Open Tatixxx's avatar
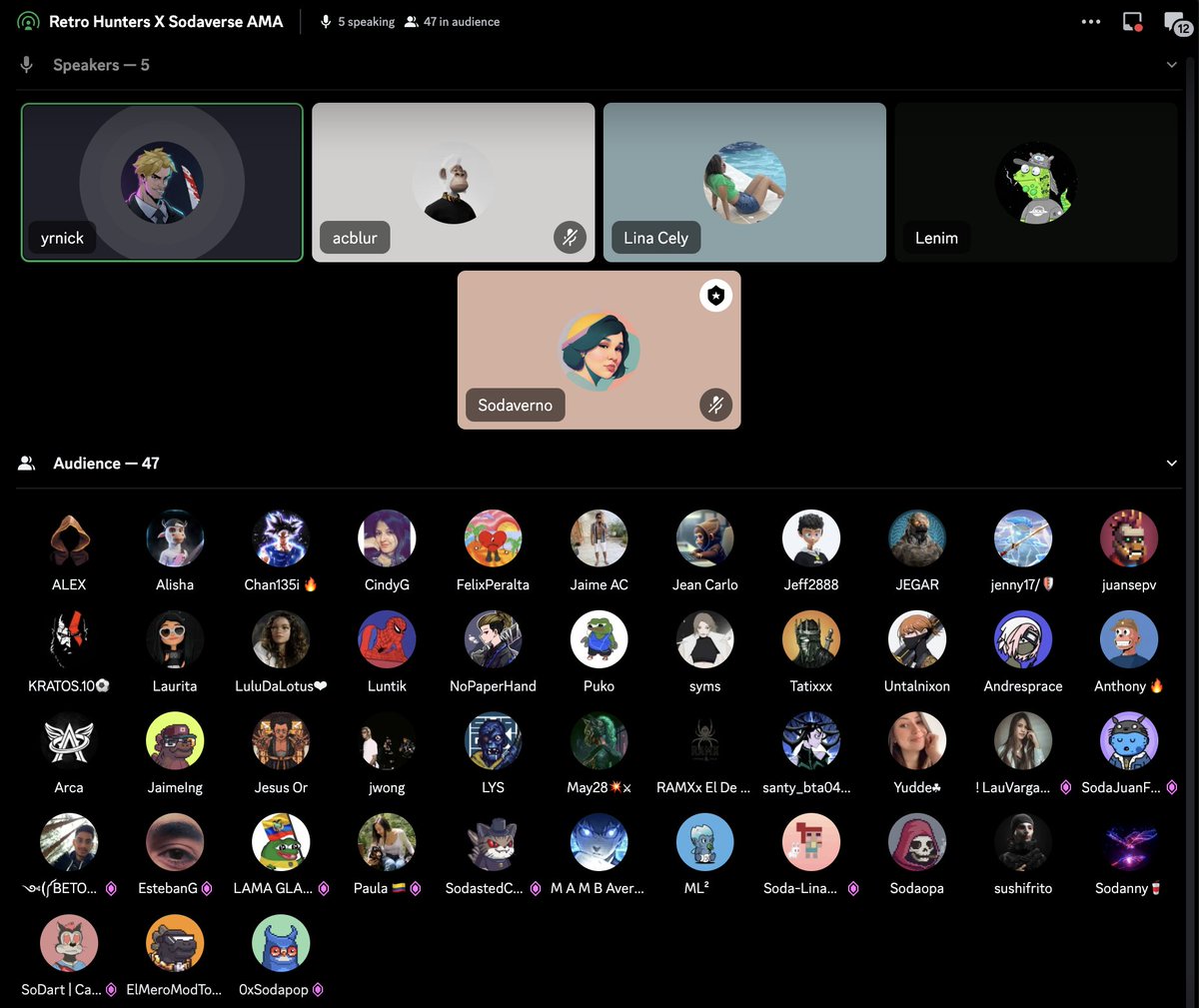This screenshot has width=1199, height=1008. tap(810, 639)
